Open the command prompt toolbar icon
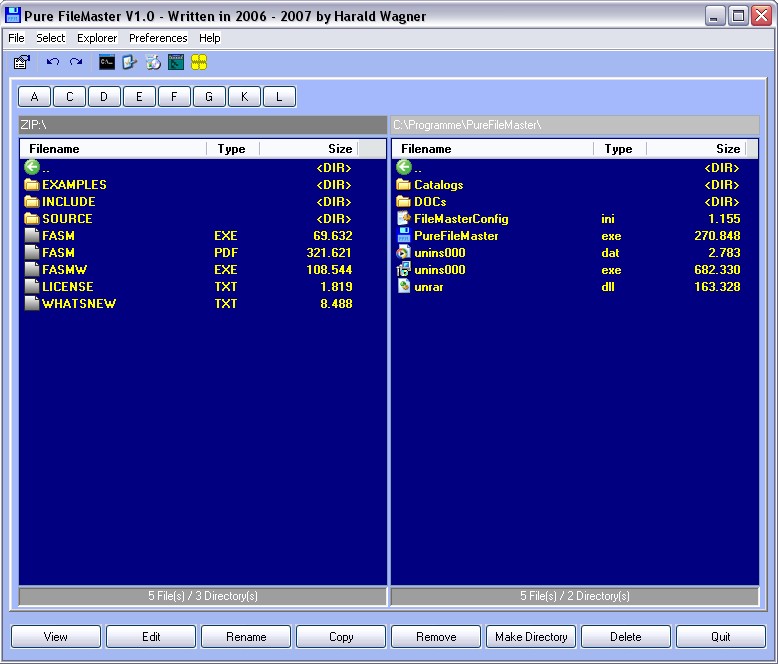Image resolution: width=778 pixels, height=664 pixels. 107,62
